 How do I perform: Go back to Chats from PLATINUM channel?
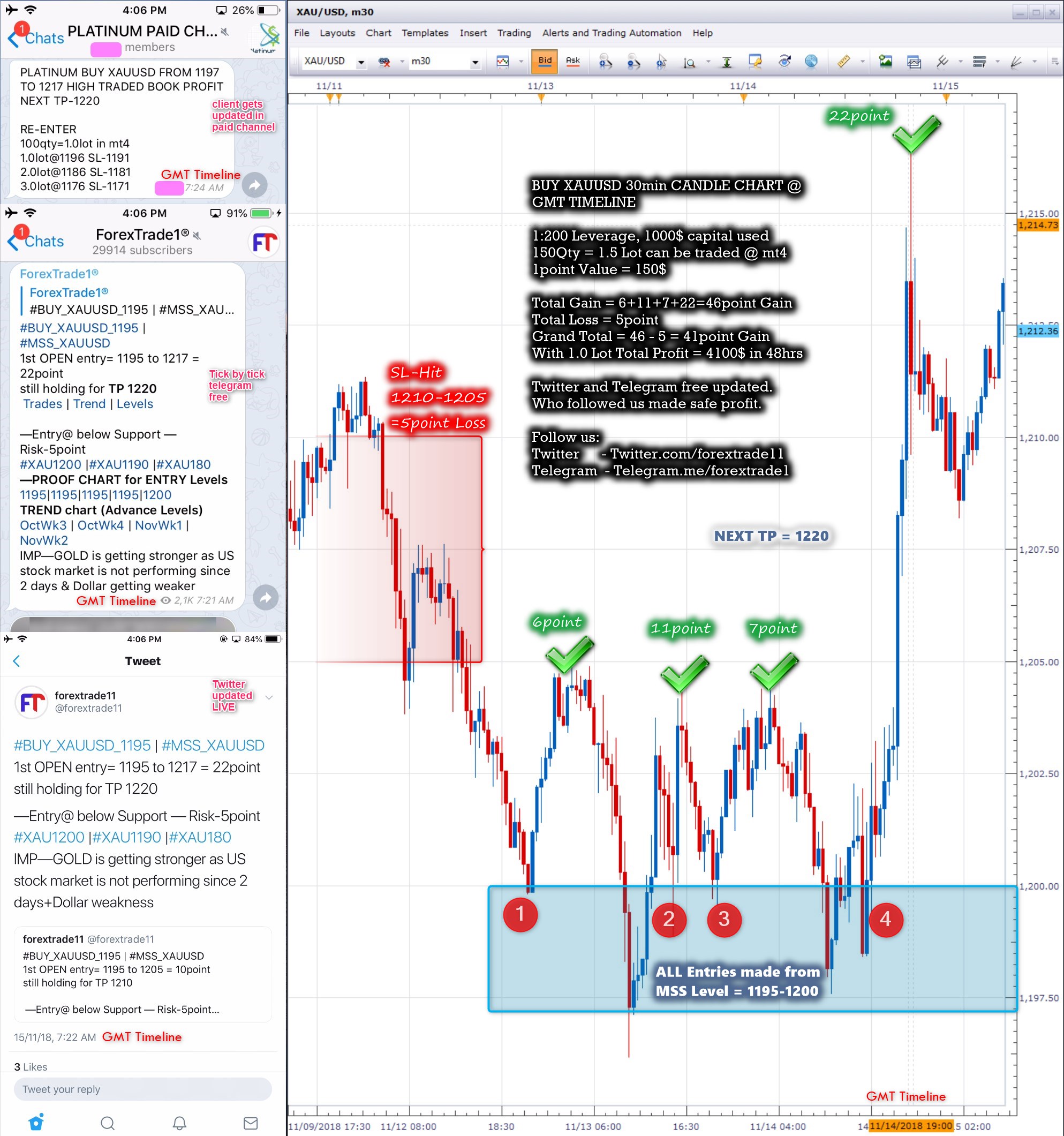pos(35,38)
